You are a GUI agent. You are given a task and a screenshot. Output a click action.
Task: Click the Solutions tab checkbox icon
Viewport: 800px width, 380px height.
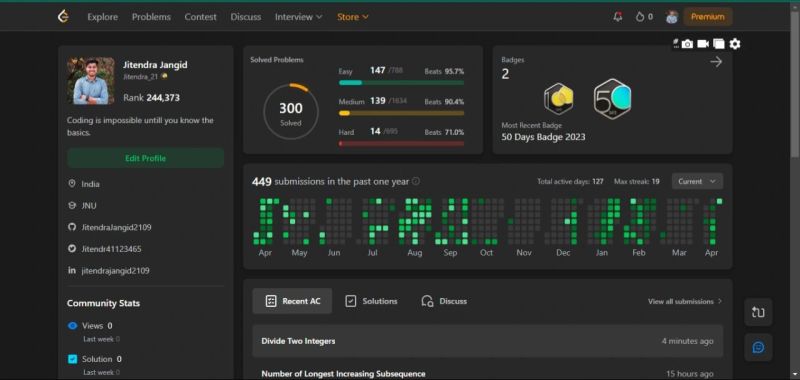351,301
